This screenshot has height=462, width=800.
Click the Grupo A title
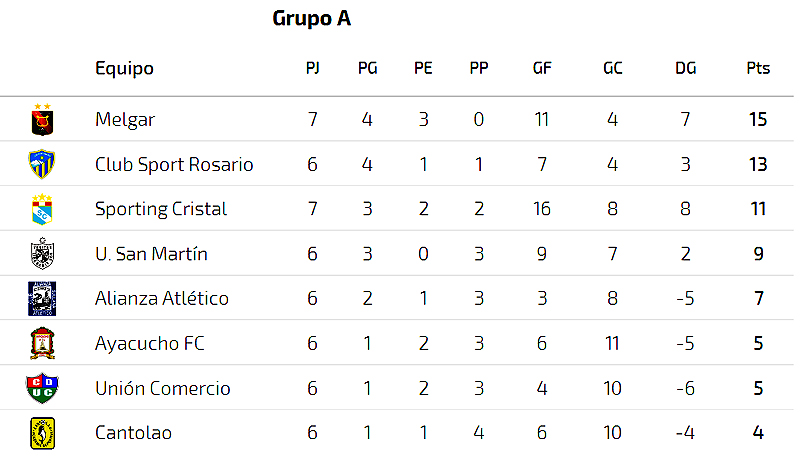[312, 19]
